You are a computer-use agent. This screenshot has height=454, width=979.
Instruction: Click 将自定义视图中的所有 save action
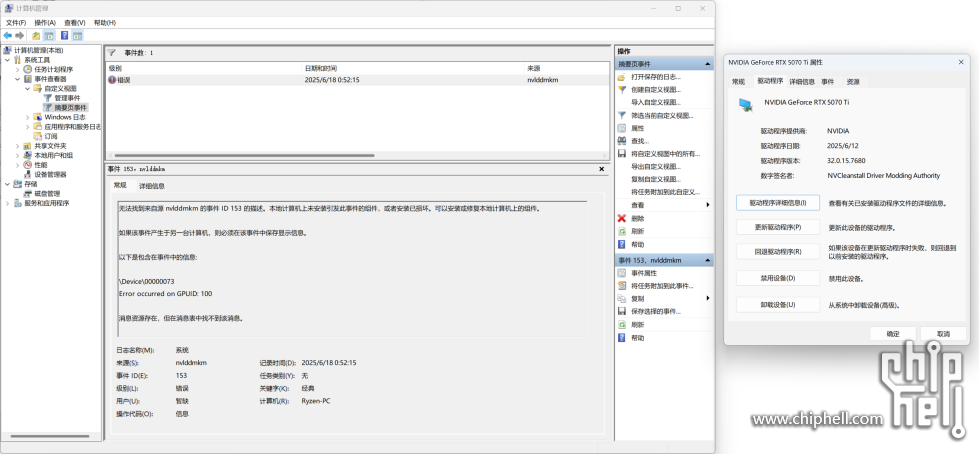[x=666, y=154]
